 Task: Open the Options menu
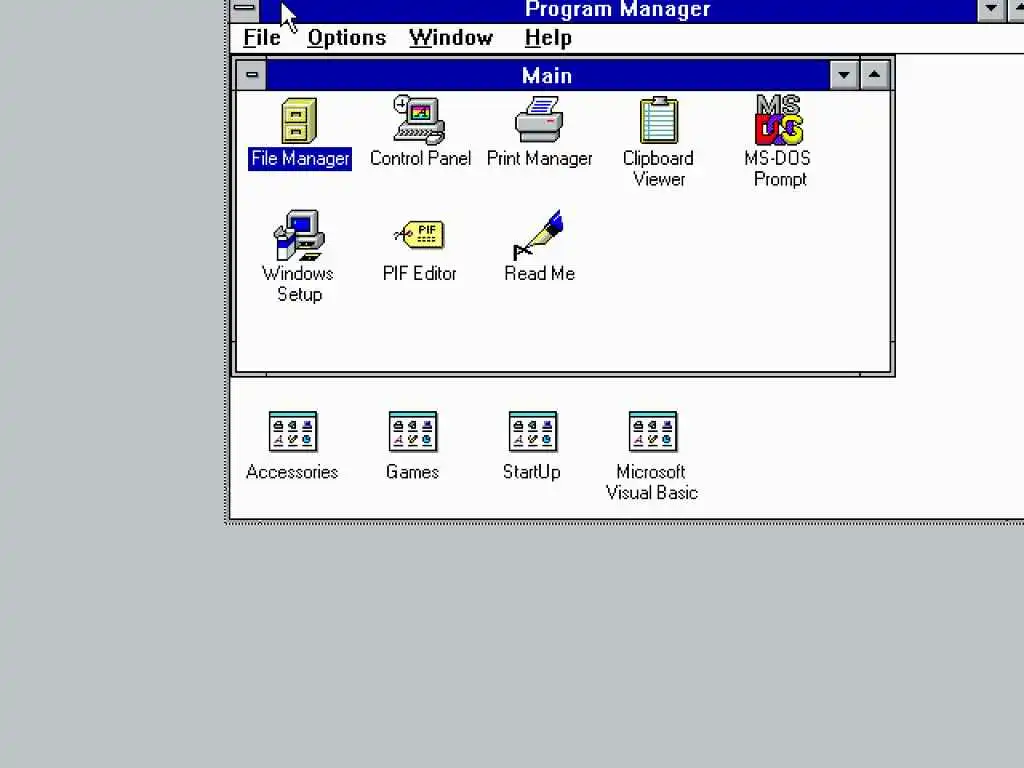click(347, 38)
